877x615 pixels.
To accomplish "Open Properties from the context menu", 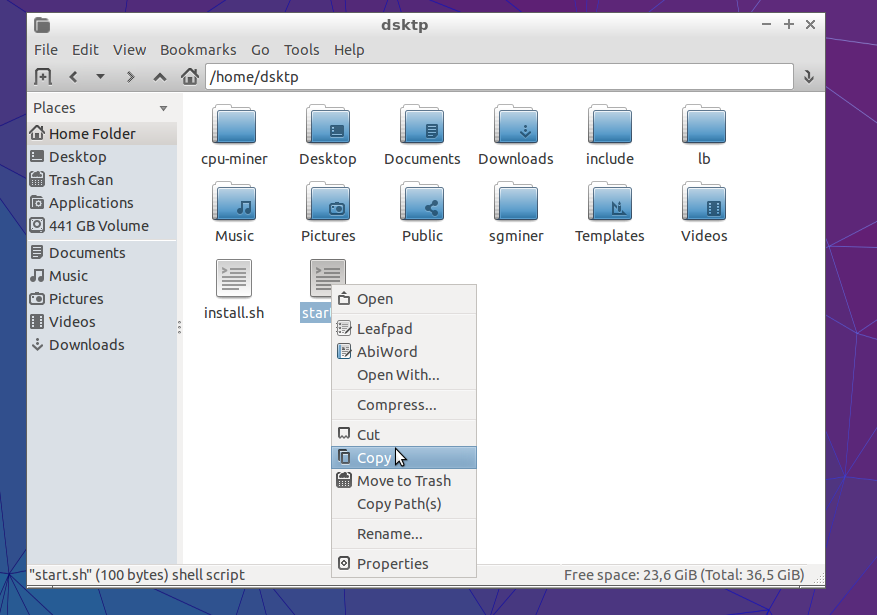I will pos(392,564).
